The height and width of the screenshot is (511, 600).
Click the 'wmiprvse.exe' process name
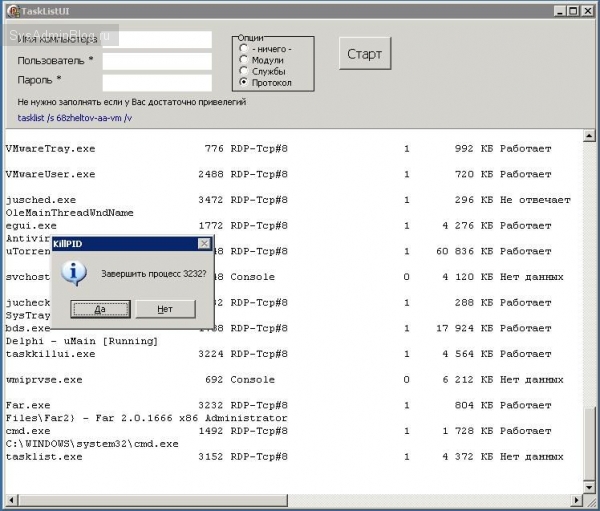click(x=44, y=380)
